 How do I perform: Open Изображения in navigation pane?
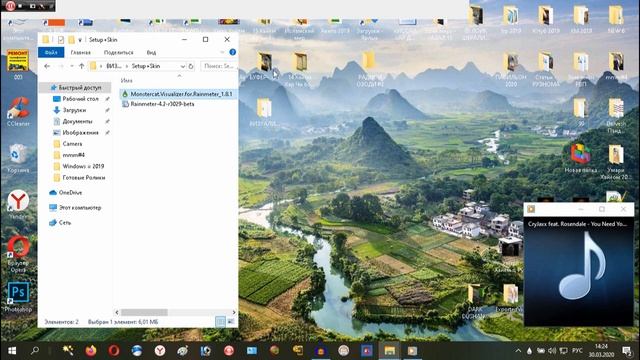point(80,133)
